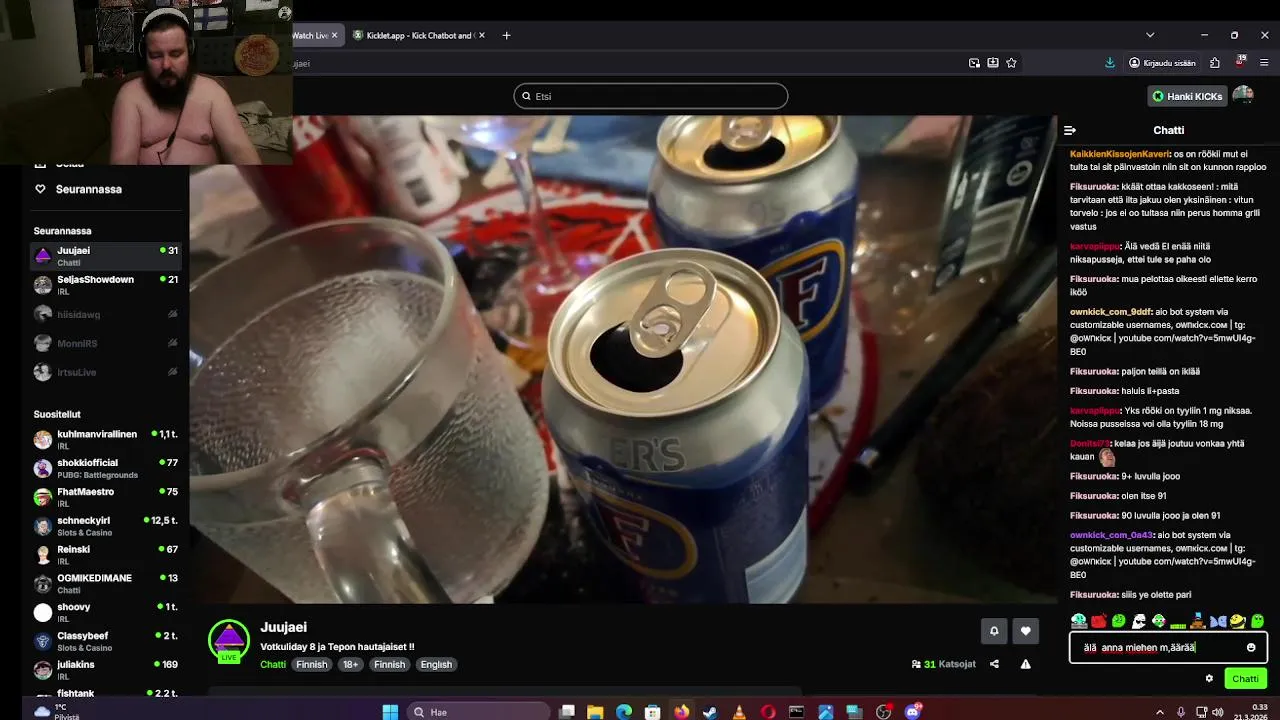Viewport: 1280px width, 720px height.
Task: Open the emoji picker in chat input
Action: 1251,647
